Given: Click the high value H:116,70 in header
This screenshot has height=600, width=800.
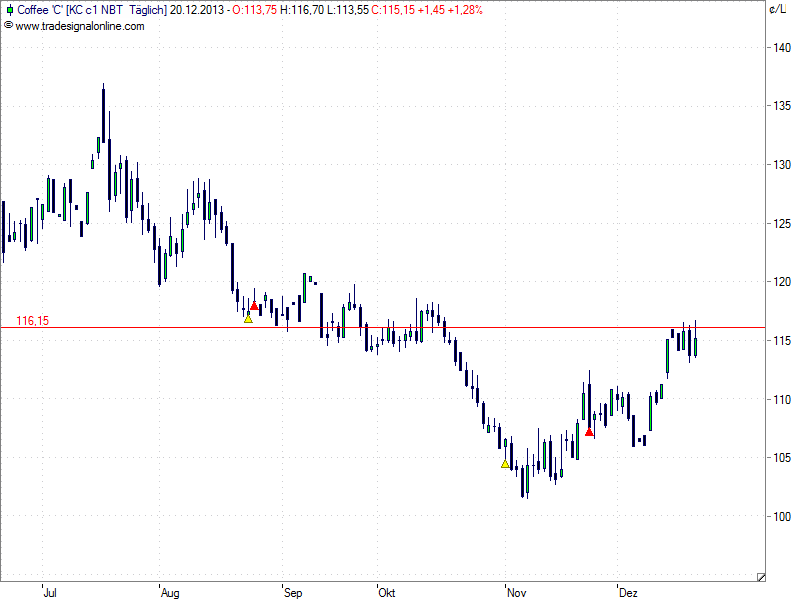Looking at the screenshot, I should click(302, 10).
